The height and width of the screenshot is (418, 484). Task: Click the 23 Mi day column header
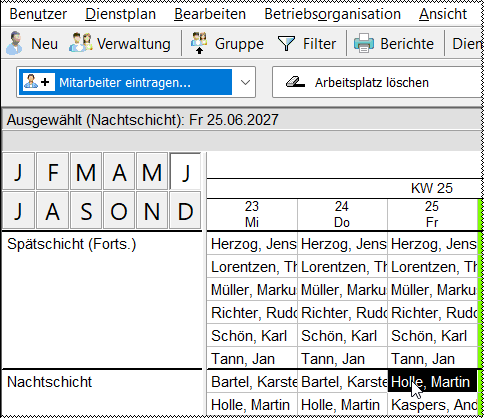click(252, 214)
